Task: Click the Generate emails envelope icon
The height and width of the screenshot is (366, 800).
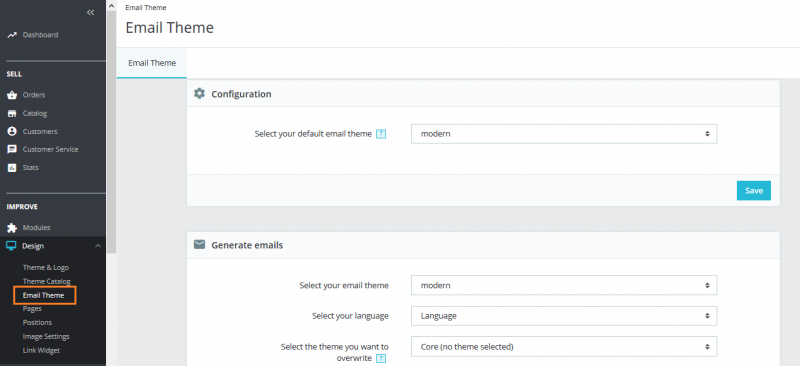Action: pos(199,245)
